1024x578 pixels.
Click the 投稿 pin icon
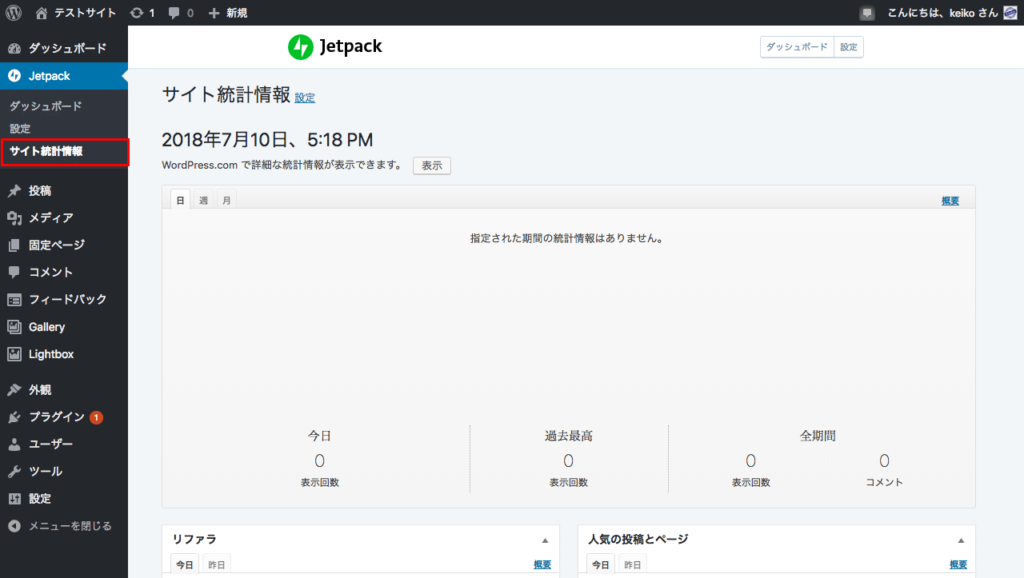pos(14,191)
